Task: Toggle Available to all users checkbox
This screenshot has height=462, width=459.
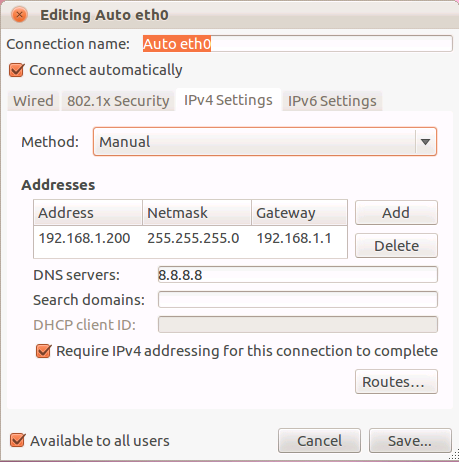Action: tap(17, 440)
